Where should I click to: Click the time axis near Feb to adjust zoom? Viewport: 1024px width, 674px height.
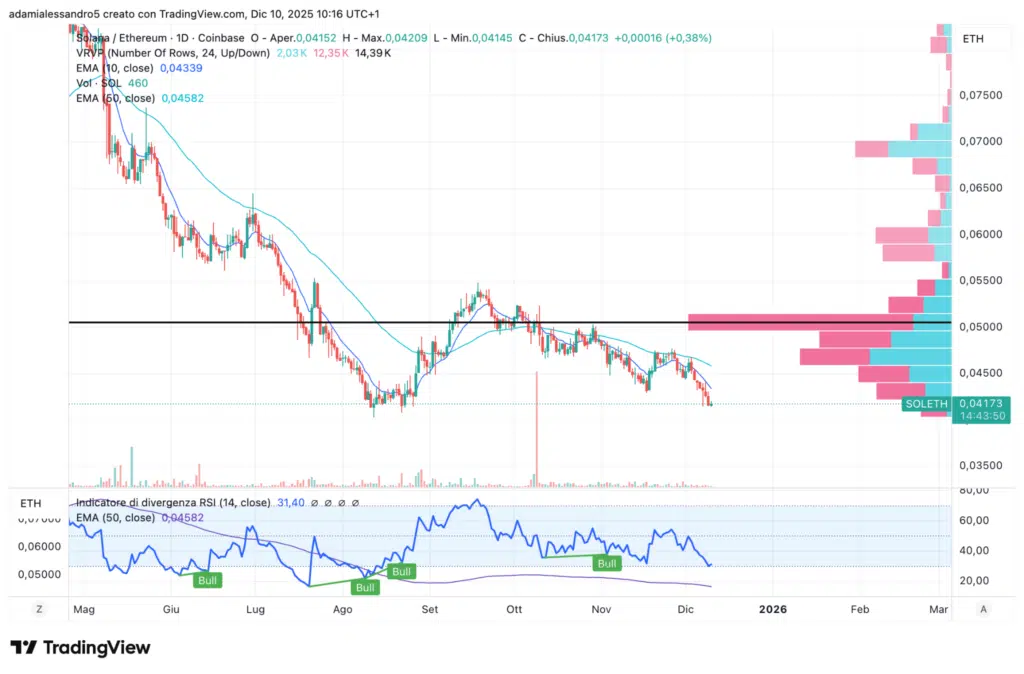click(x=859, y=609)
